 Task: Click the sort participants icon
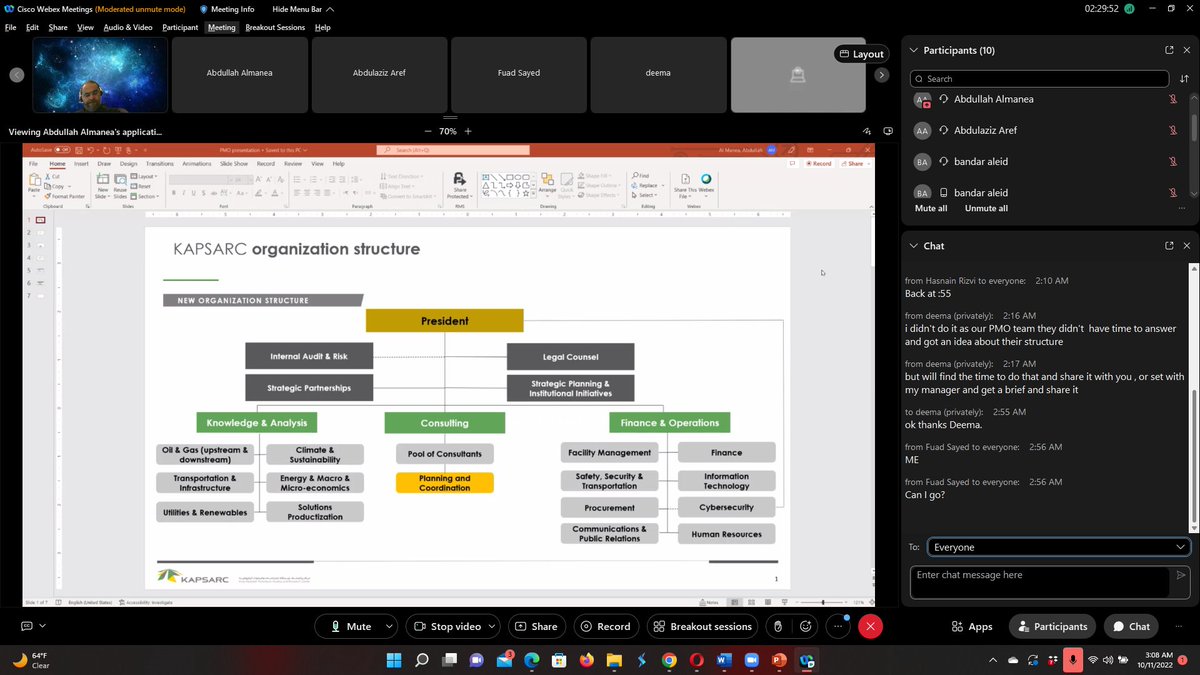[x=1184, y=78]
